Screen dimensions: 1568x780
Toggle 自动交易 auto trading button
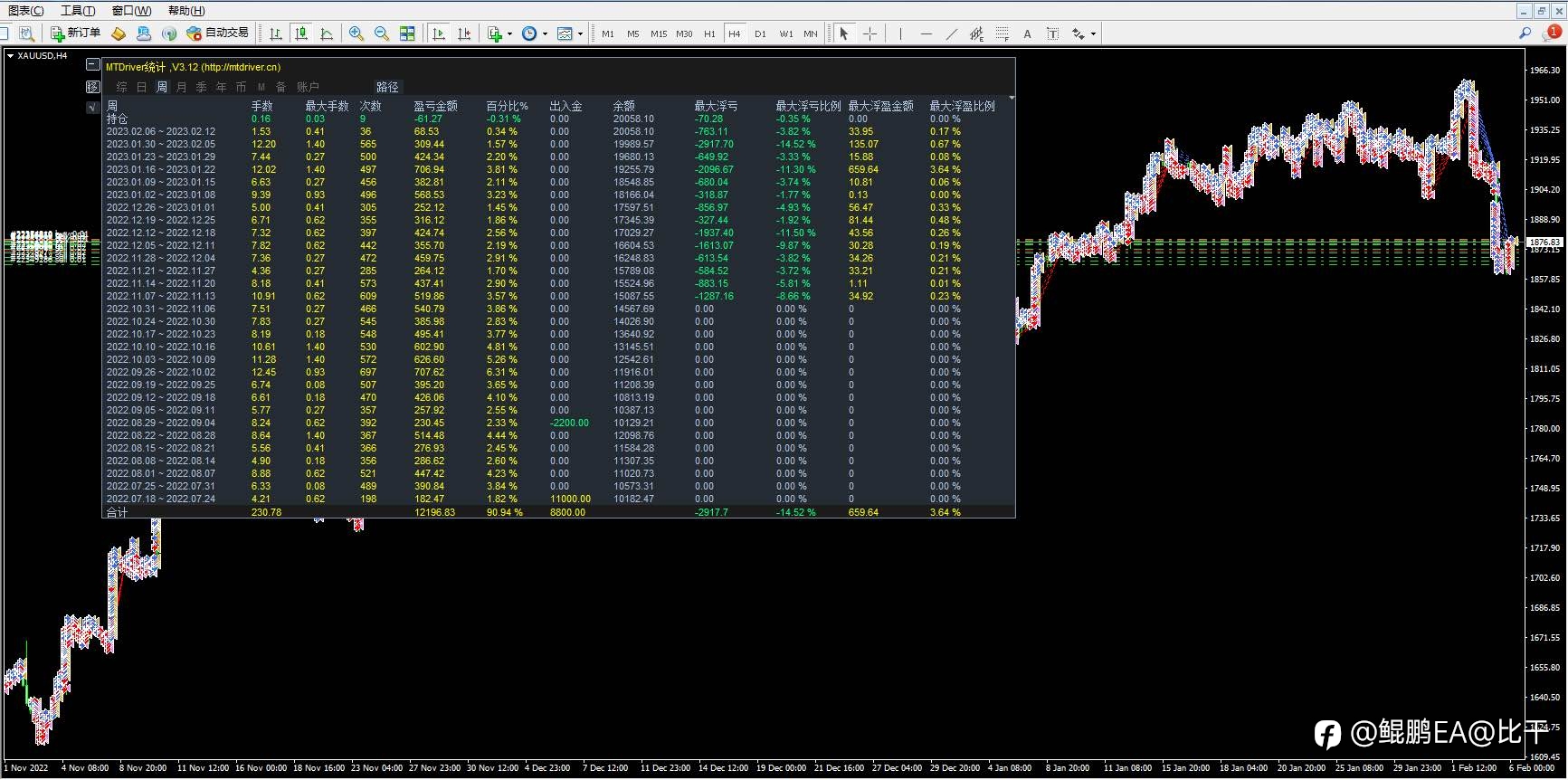(x=217, y=33)
